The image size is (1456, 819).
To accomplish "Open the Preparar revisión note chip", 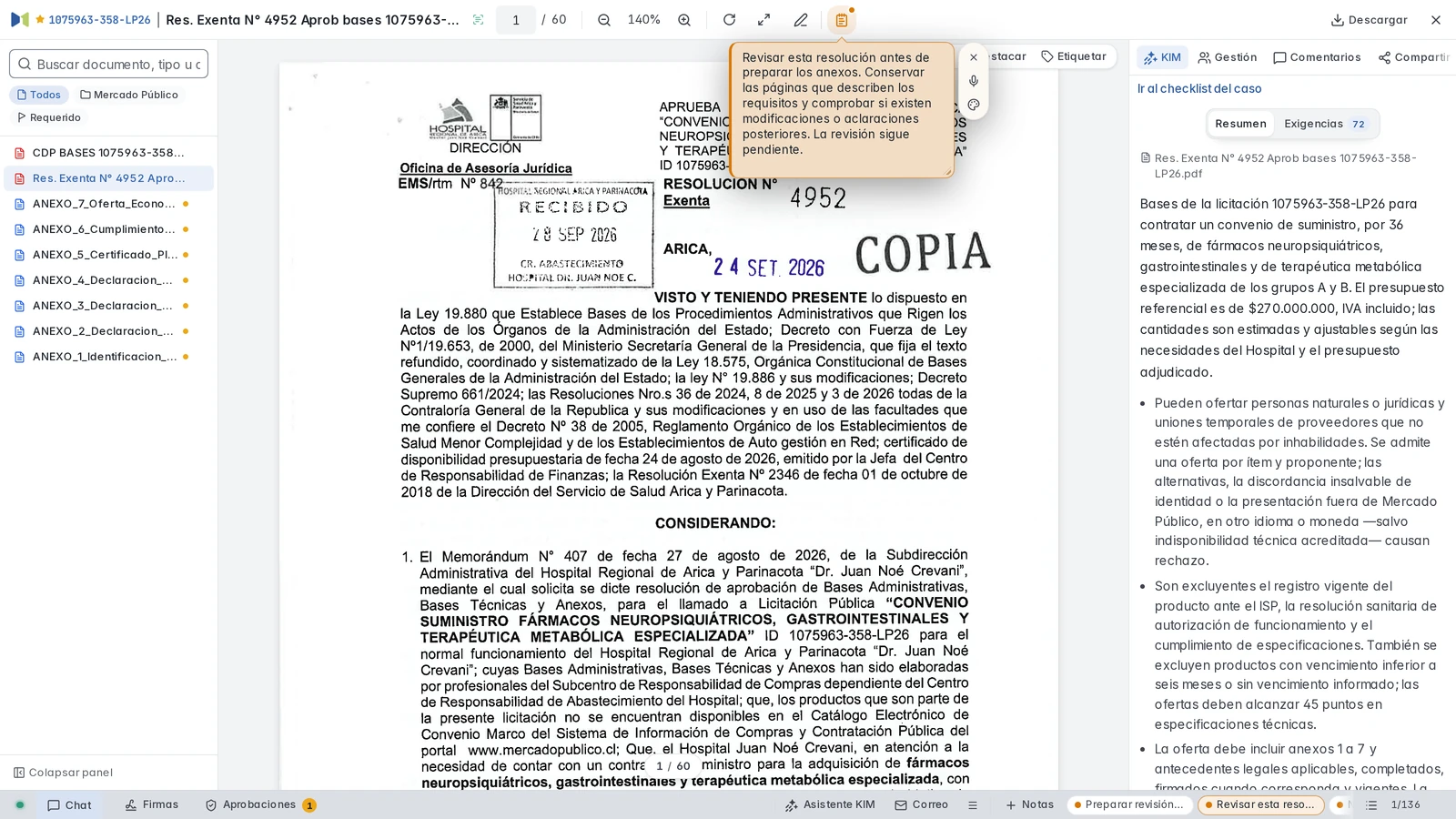I will click(1128, 805).
